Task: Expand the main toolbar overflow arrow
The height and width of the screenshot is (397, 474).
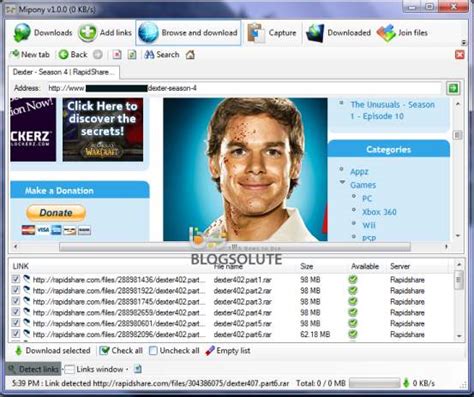Action: click(x=463, y=42)
